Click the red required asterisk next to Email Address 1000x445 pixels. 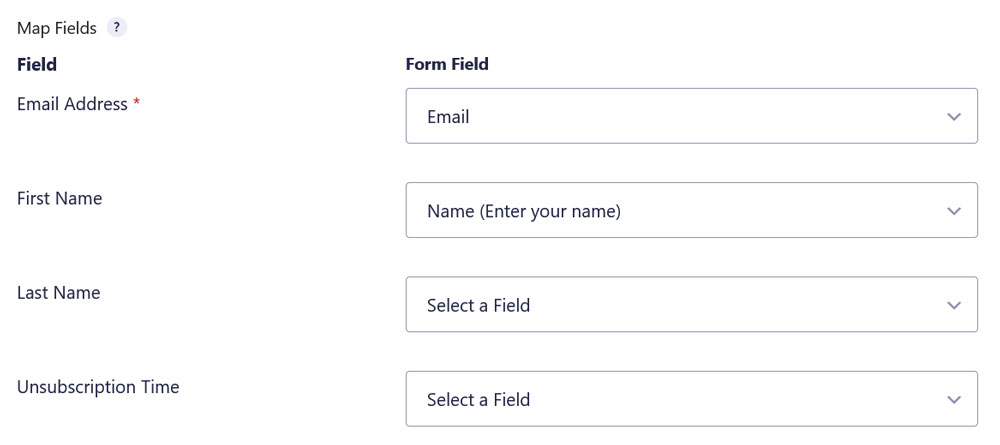pyautogui.click(x=136, y=103)
